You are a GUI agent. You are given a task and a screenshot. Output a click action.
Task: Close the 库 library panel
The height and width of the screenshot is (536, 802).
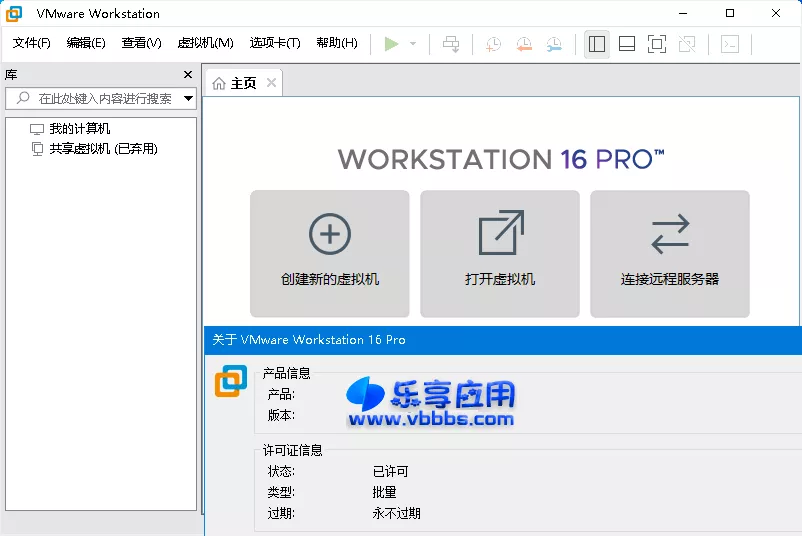[x=188, y=75]
